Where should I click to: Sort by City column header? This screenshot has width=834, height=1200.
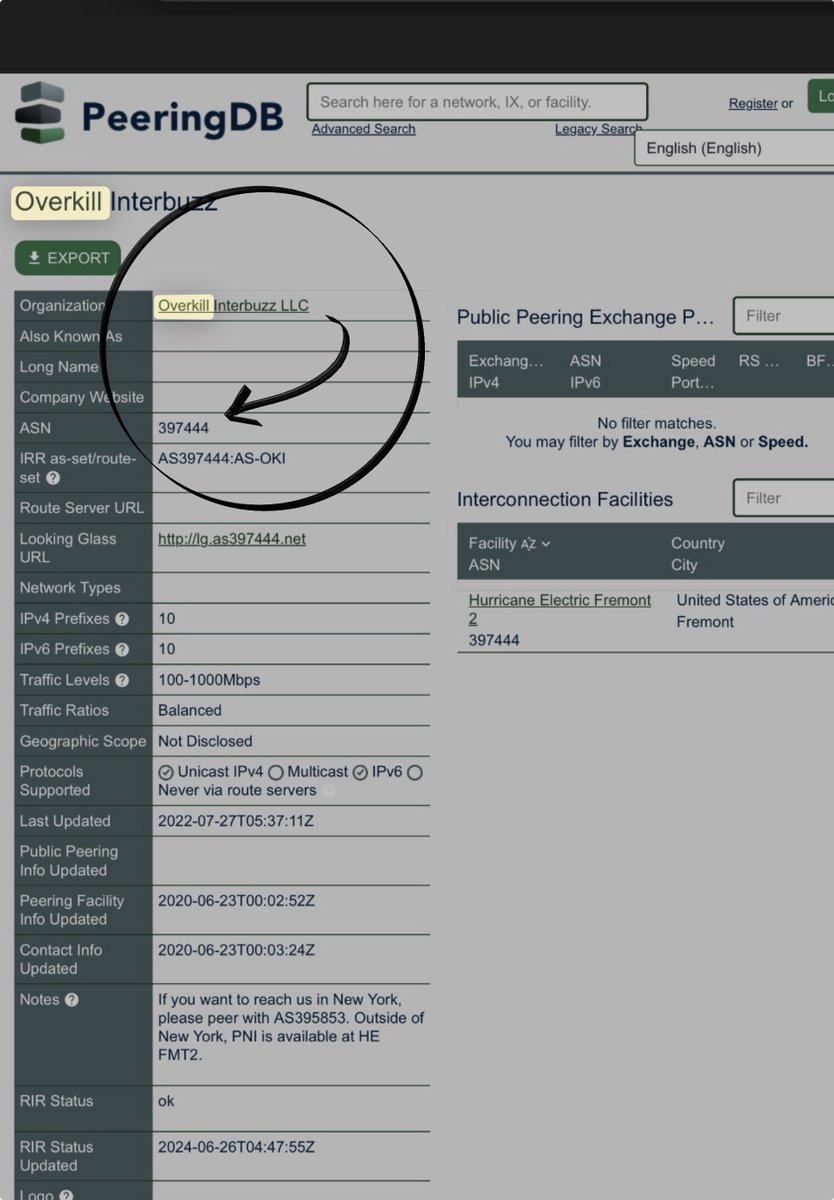(x=684, y=565)
